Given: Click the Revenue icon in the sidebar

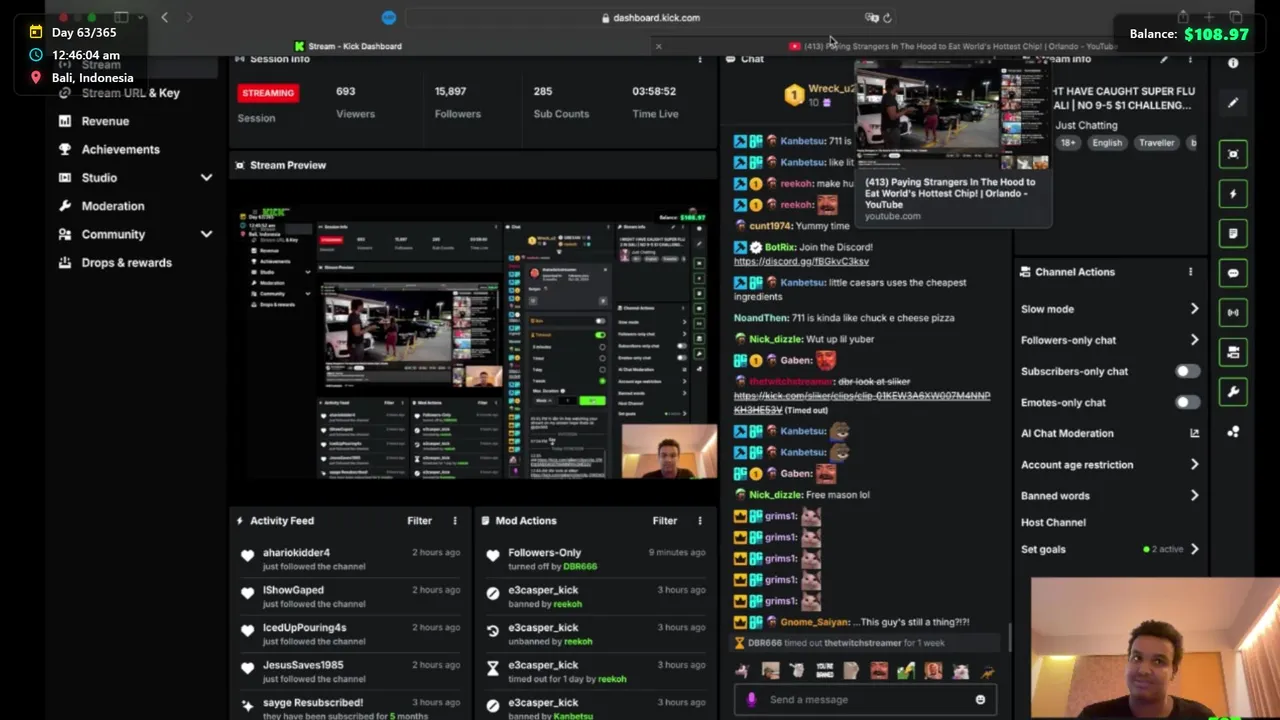Looking at the screenshot, I should pos(65,121).
